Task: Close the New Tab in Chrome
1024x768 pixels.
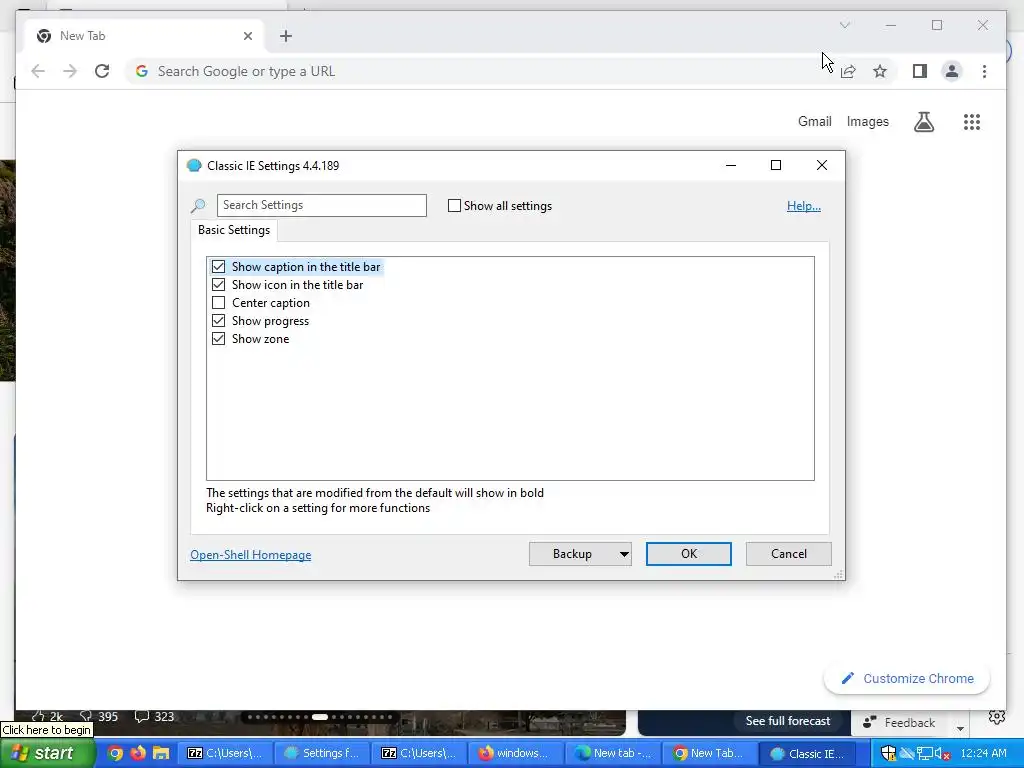Action: [x=248, y=36]
